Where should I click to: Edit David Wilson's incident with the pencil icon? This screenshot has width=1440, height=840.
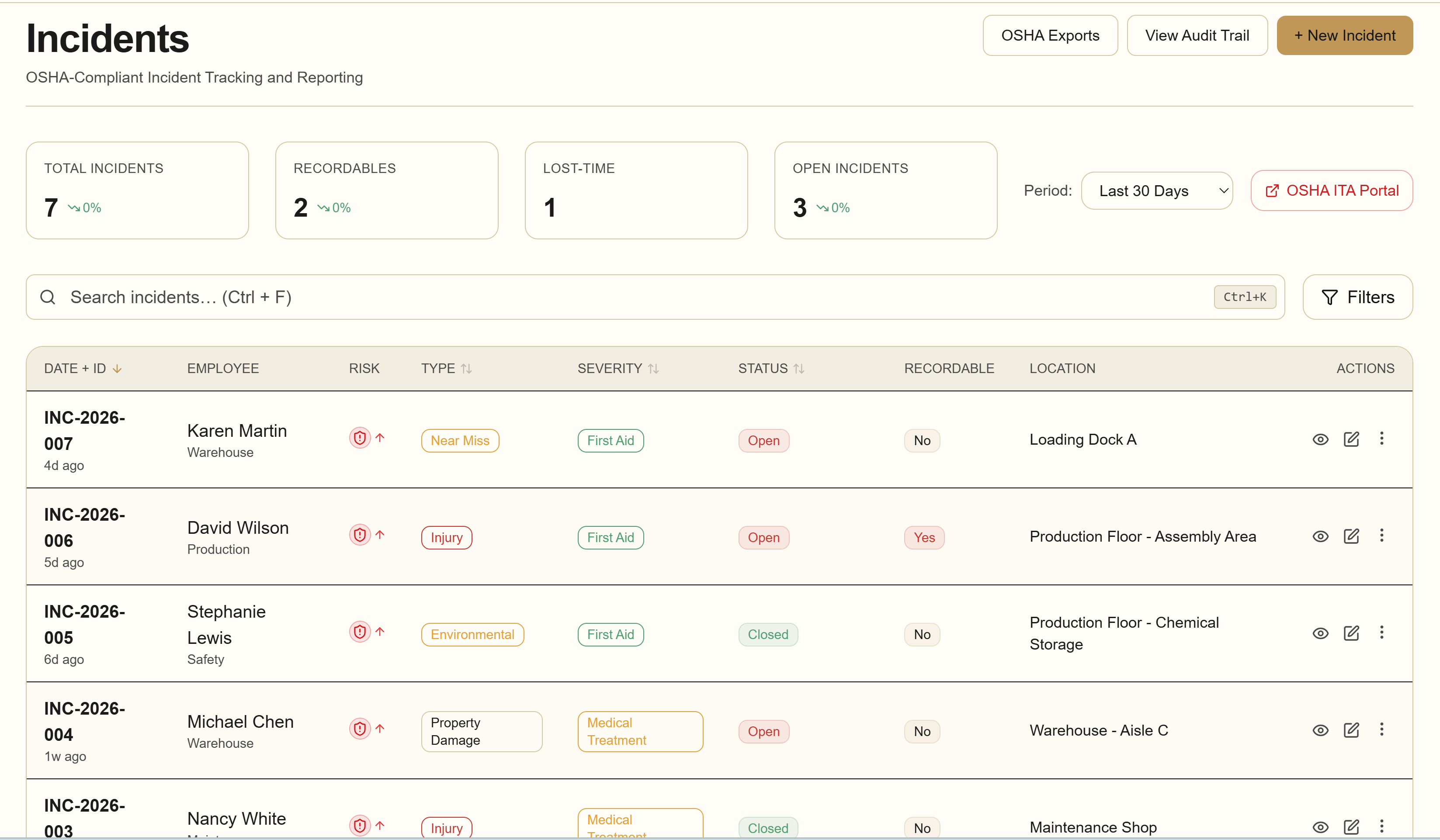point(1352,536)
